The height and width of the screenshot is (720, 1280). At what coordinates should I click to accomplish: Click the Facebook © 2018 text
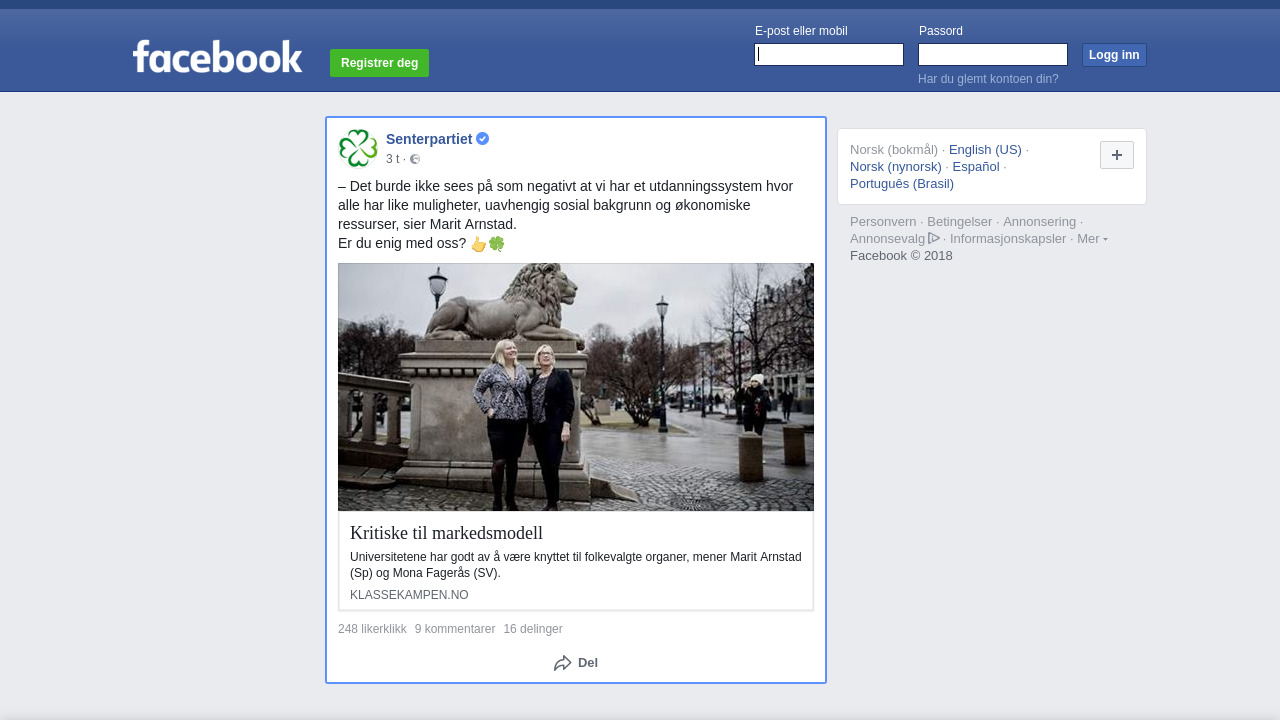pyautogui.click(x=901, y=256)
